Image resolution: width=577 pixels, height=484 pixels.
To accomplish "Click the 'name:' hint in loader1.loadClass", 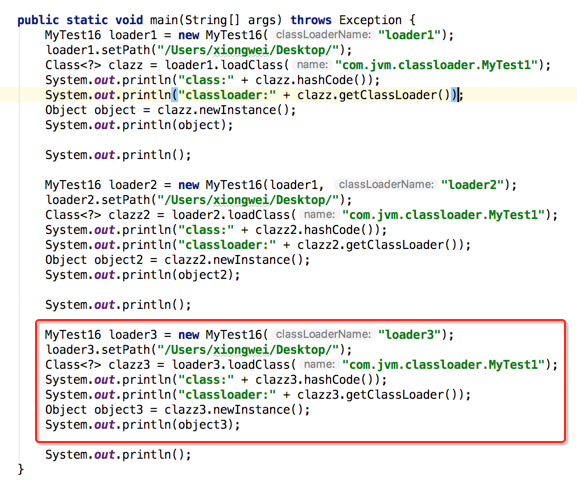I will (x=312, y=65).
